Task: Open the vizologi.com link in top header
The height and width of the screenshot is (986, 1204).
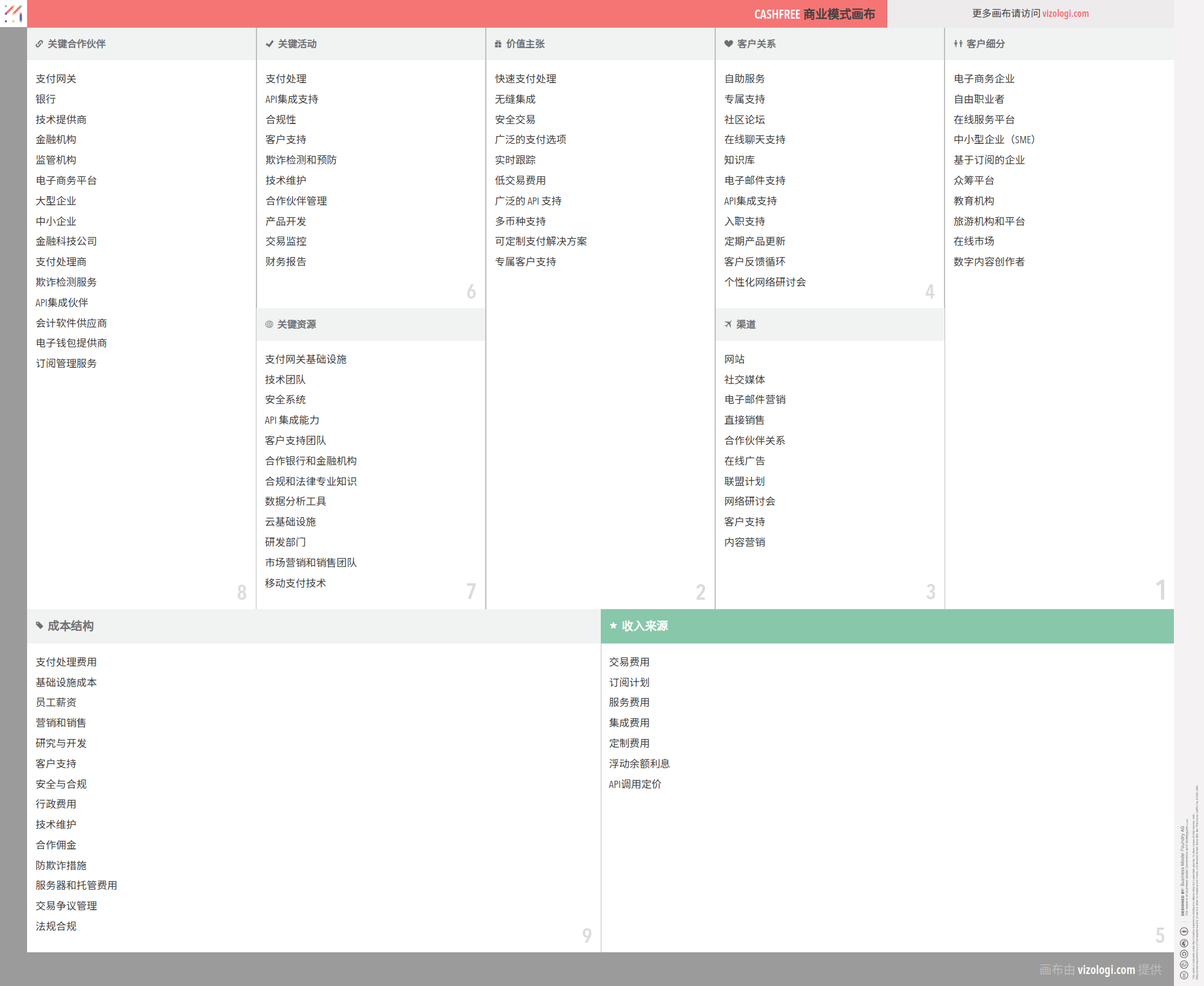Action: (x=1065, y=13)
